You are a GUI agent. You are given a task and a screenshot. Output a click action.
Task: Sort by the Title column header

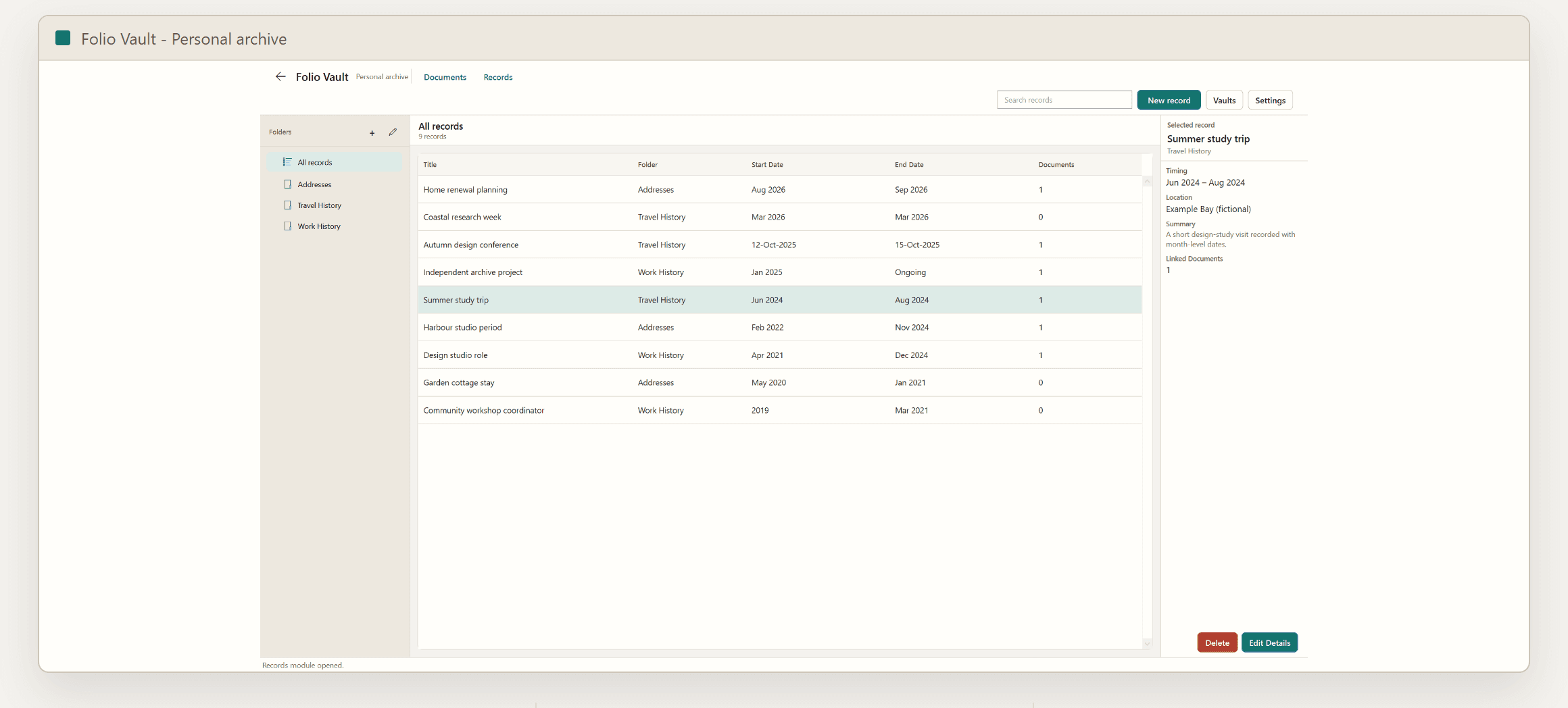(430, 165)
